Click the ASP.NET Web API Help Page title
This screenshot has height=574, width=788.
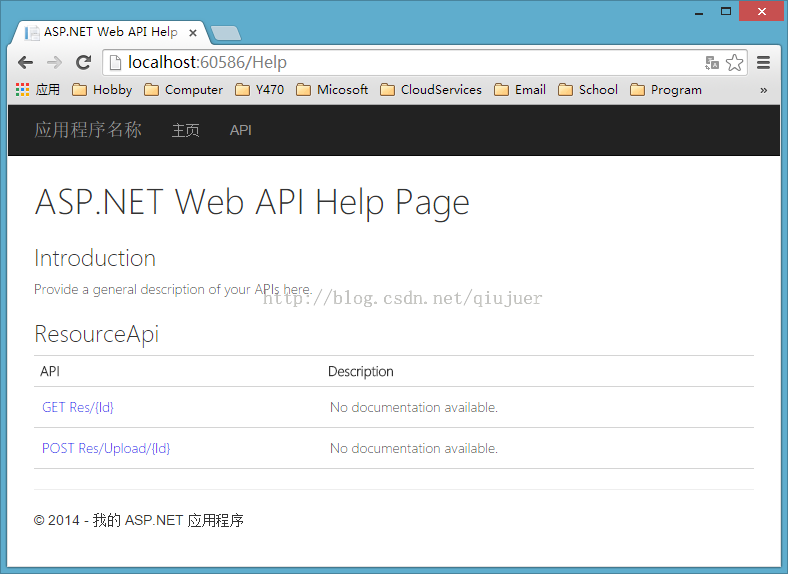click(x=252, y=203)
